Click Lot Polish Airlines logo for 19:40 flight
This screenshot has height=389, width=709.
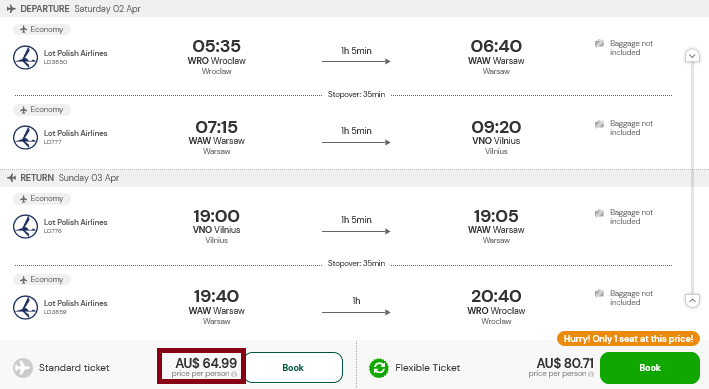click(25, 307)
